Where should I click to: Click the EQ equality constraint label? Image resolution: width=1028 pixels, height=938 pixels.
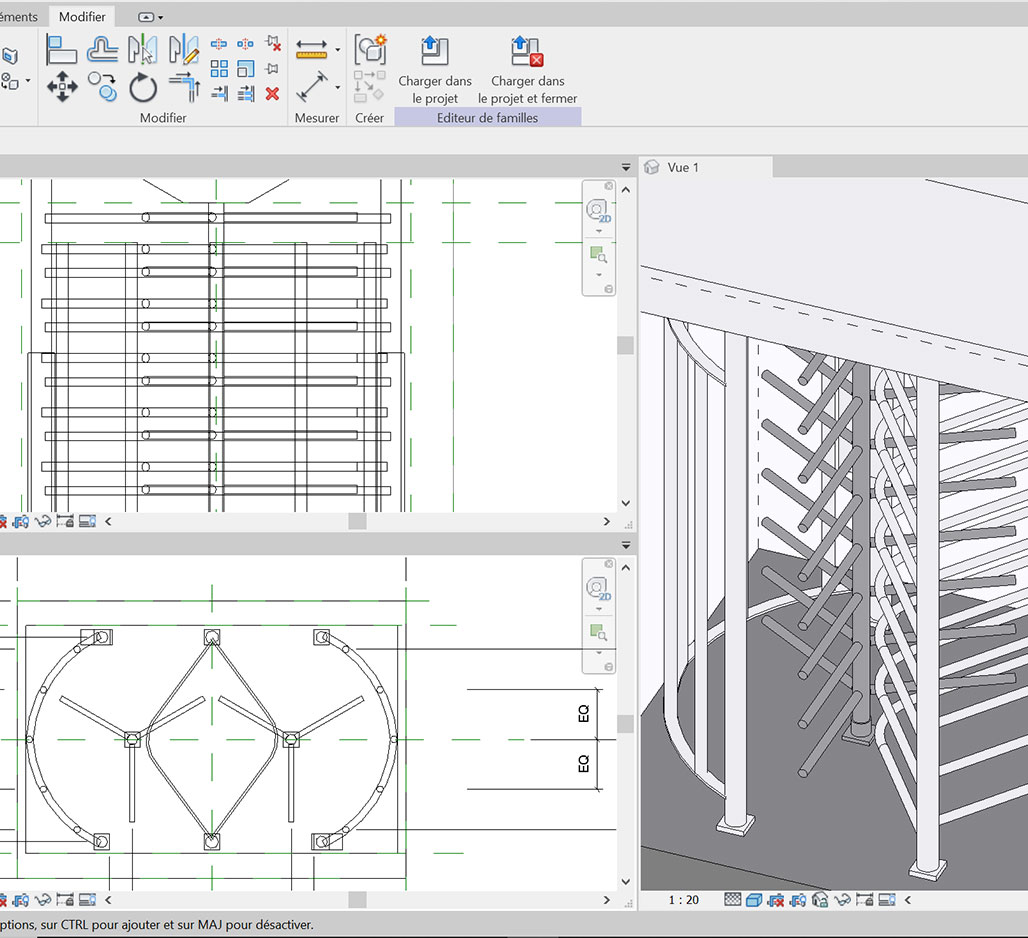(x=584, y=714)
